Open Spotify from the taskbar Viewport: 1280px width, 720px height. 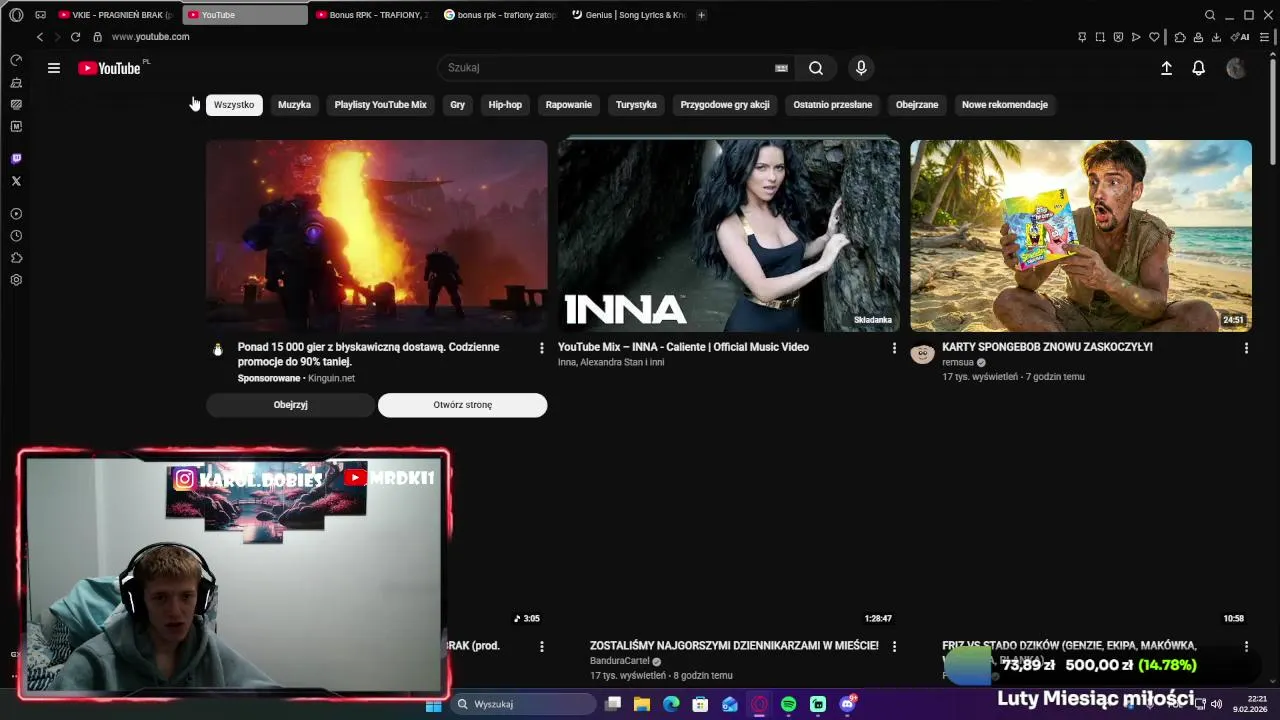[788, 704]
